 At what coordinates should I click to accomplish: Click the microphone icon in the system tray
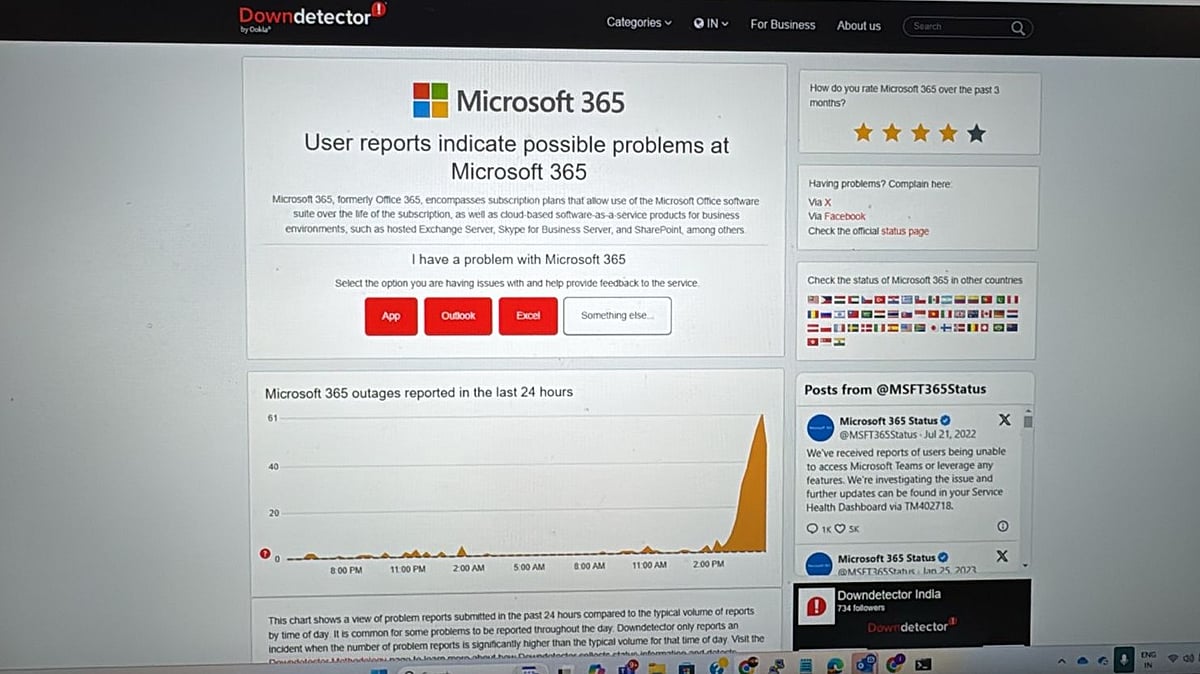point(1124,659)
